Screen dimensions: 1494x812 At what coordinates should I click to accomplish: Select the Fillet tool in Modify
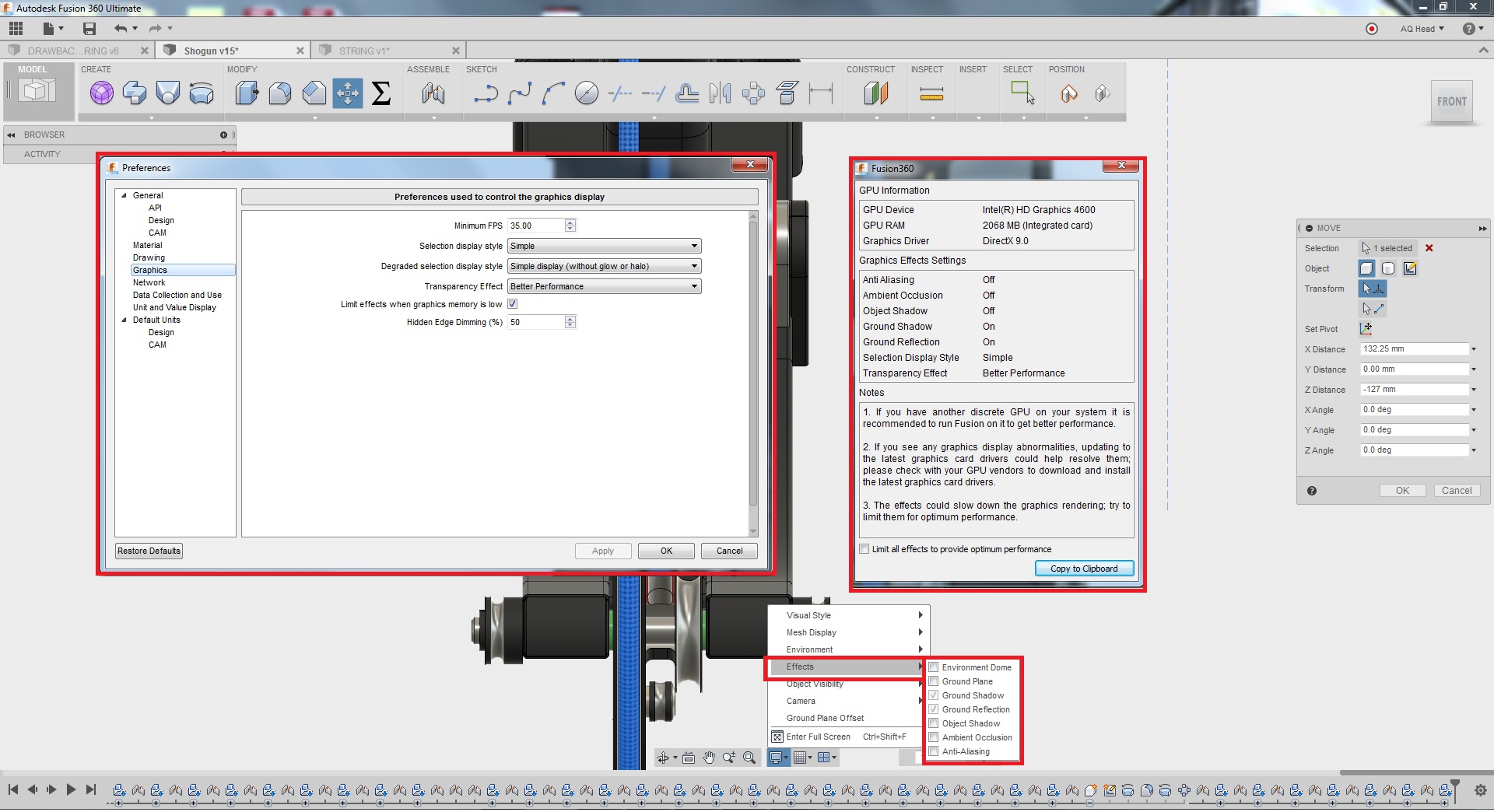[280, 94]
